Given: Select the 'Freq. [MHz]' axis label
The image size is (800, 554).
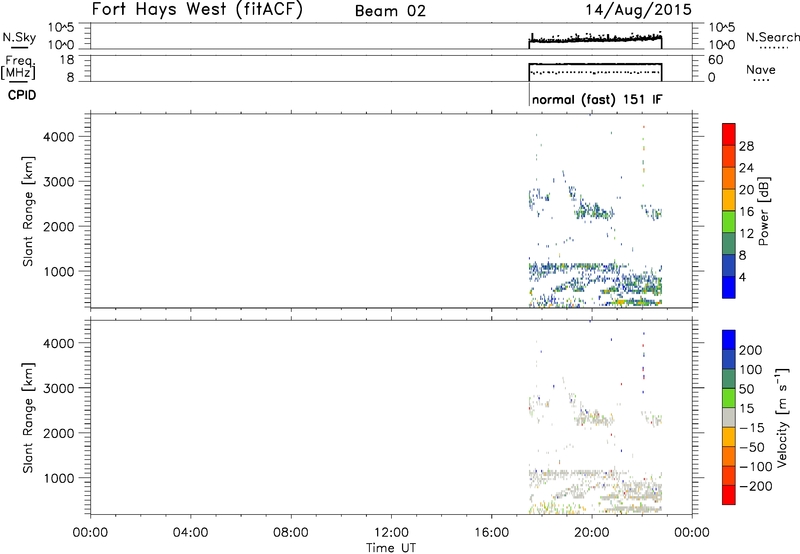Looking at the screenshot, I should pyautogui.click(x=19, y=68).
